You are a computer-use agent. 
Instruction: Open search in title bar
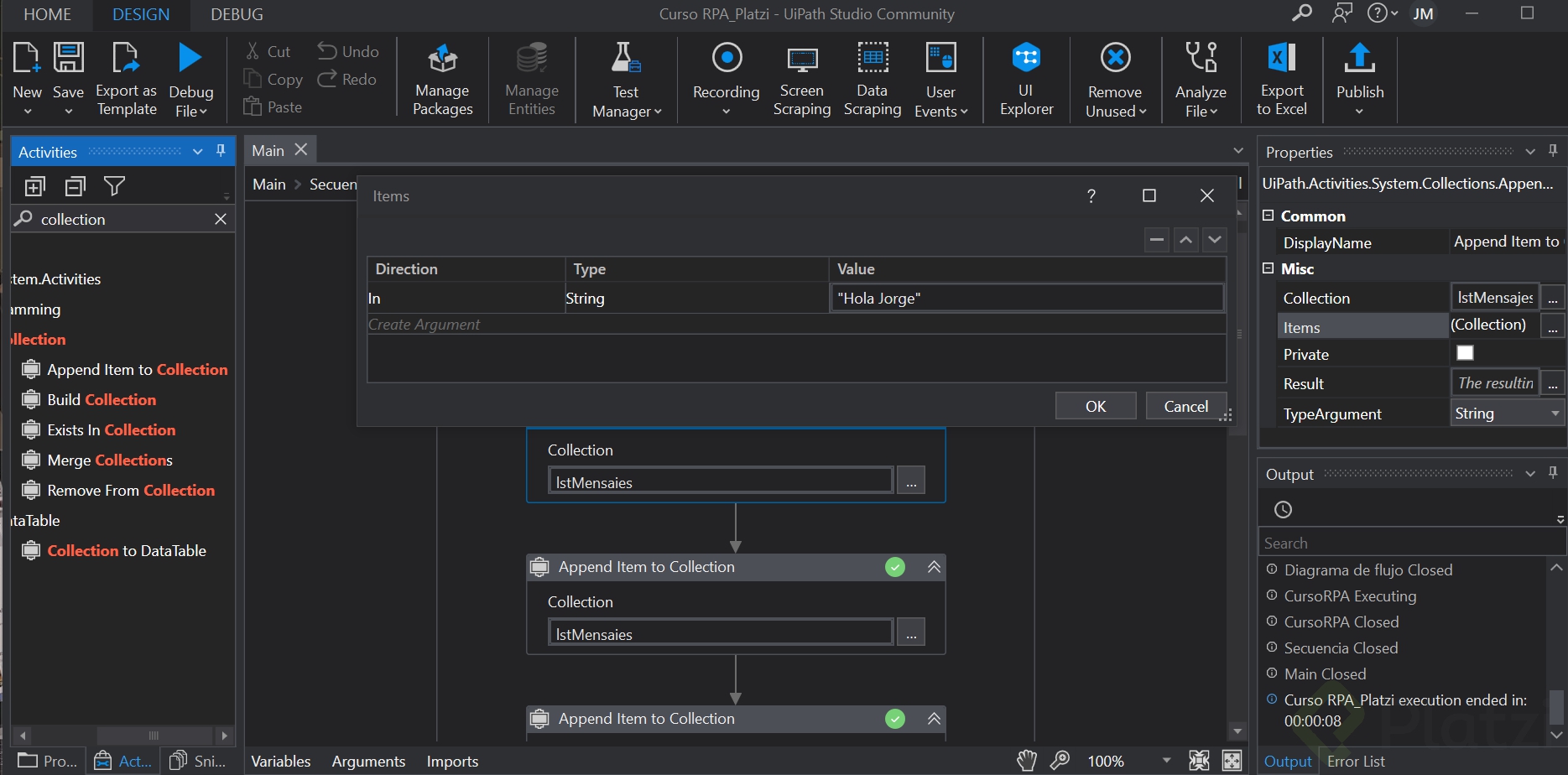point(1302,13)
